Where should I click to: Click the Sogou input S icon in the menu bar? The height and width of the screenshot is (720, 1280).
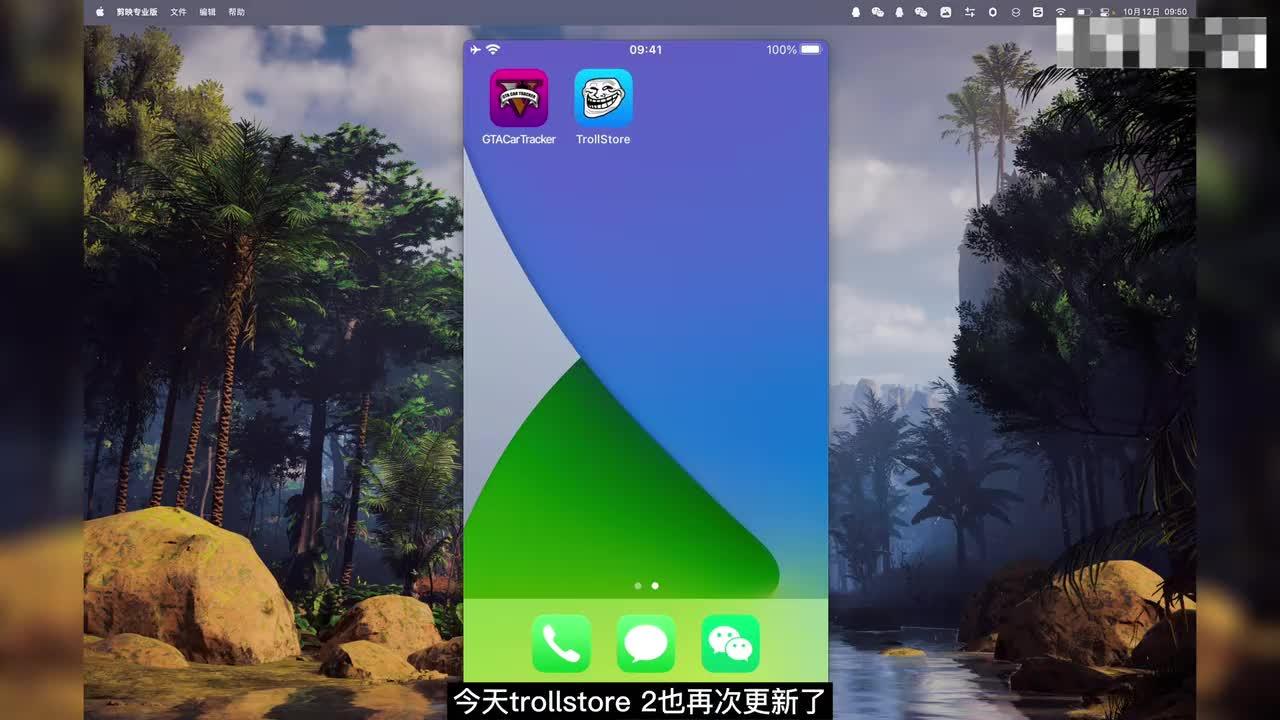coord(1038,12)
